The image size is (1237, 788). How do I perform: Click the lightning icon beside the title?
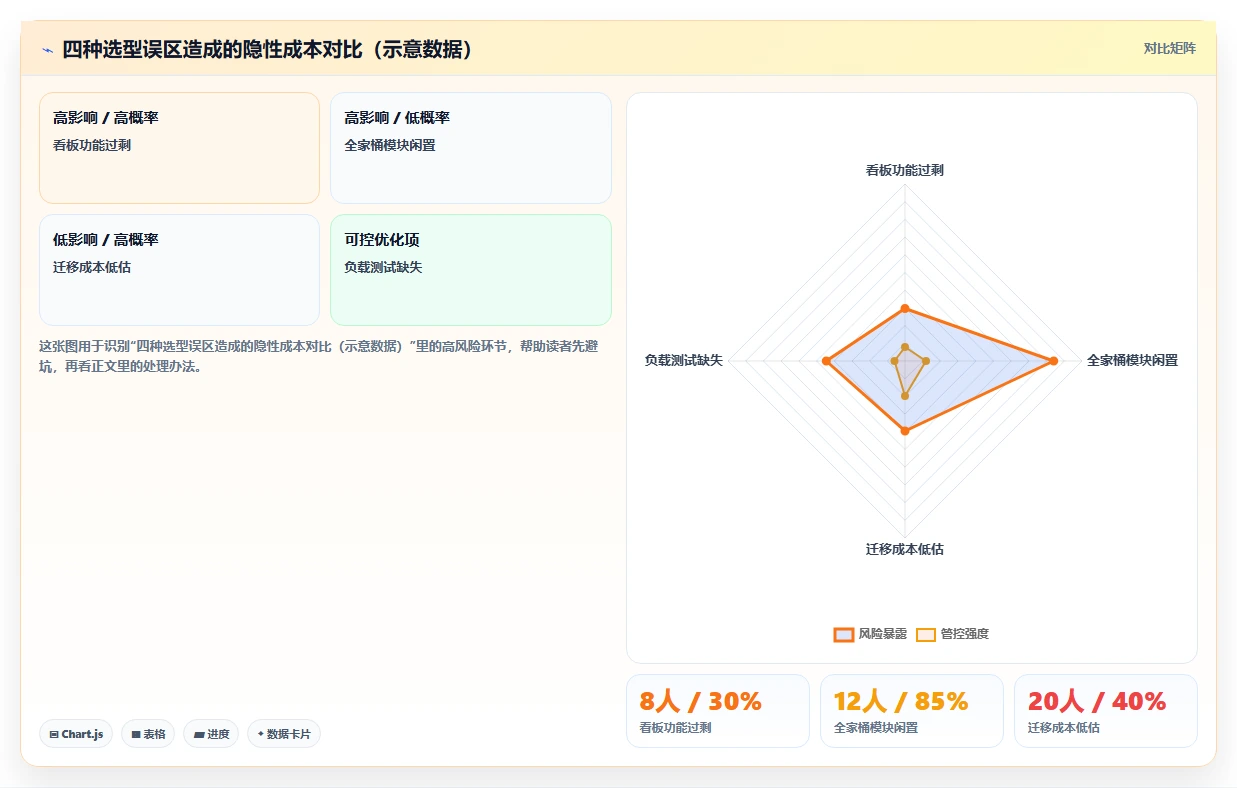point(47,49)
